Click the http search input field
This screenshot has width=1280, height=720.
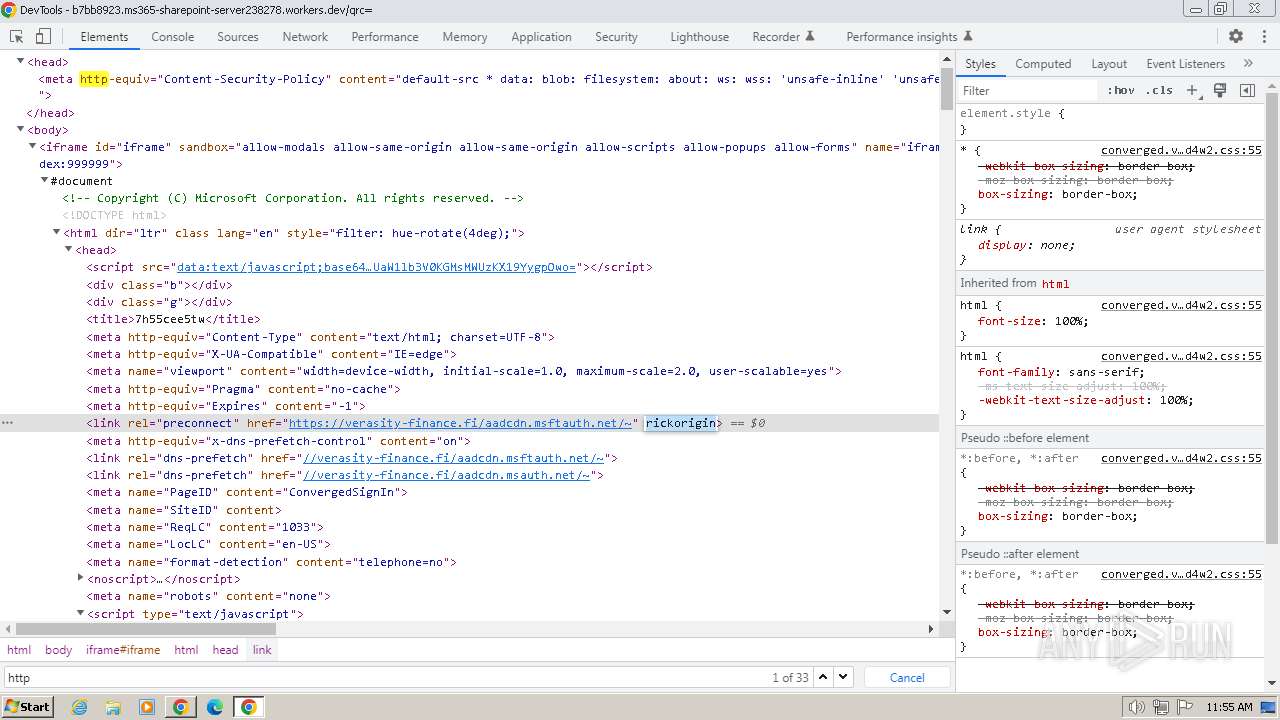385,677
